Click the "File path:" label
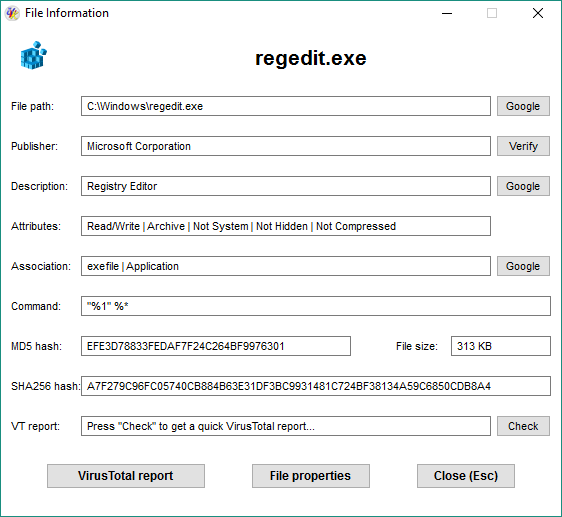562x517 pixels. [x=32, y=106]
